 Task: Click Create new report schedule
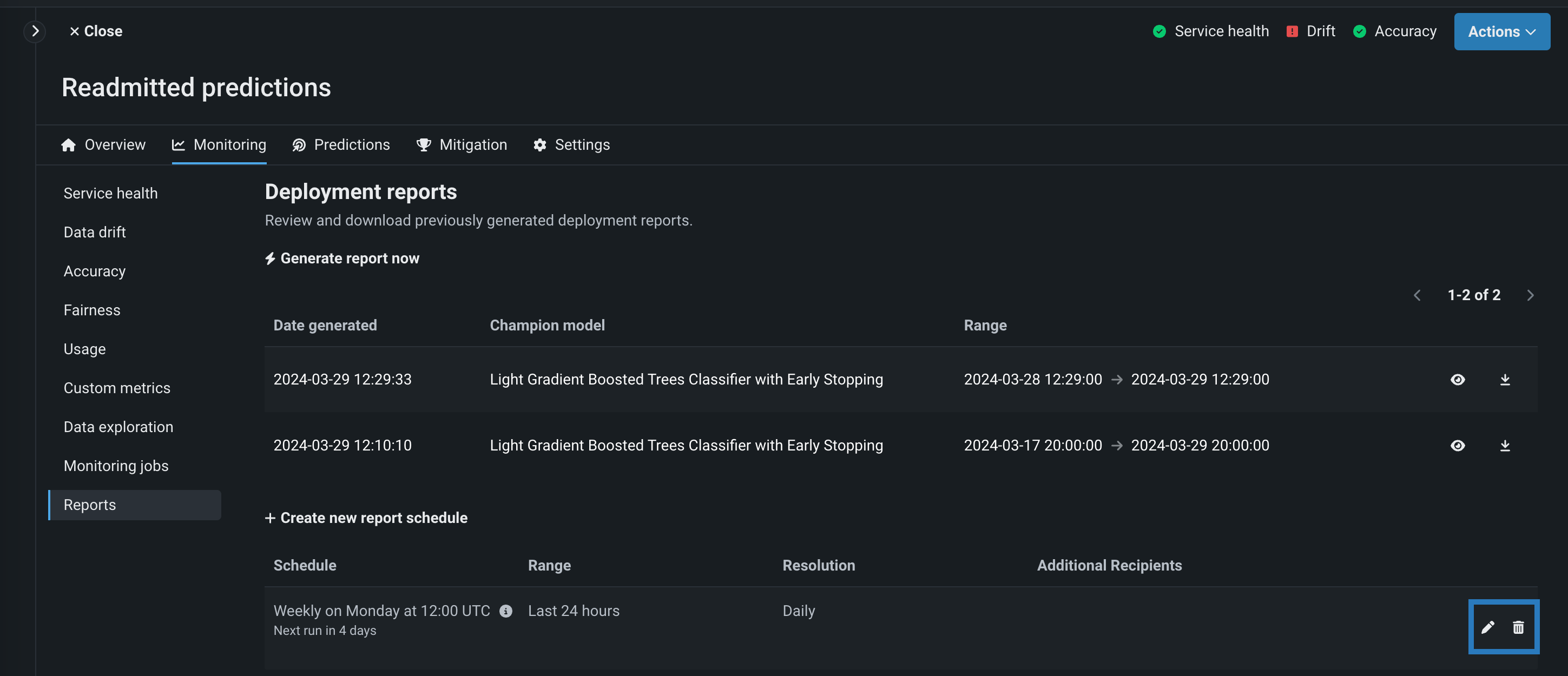click(x=366, y=518)
